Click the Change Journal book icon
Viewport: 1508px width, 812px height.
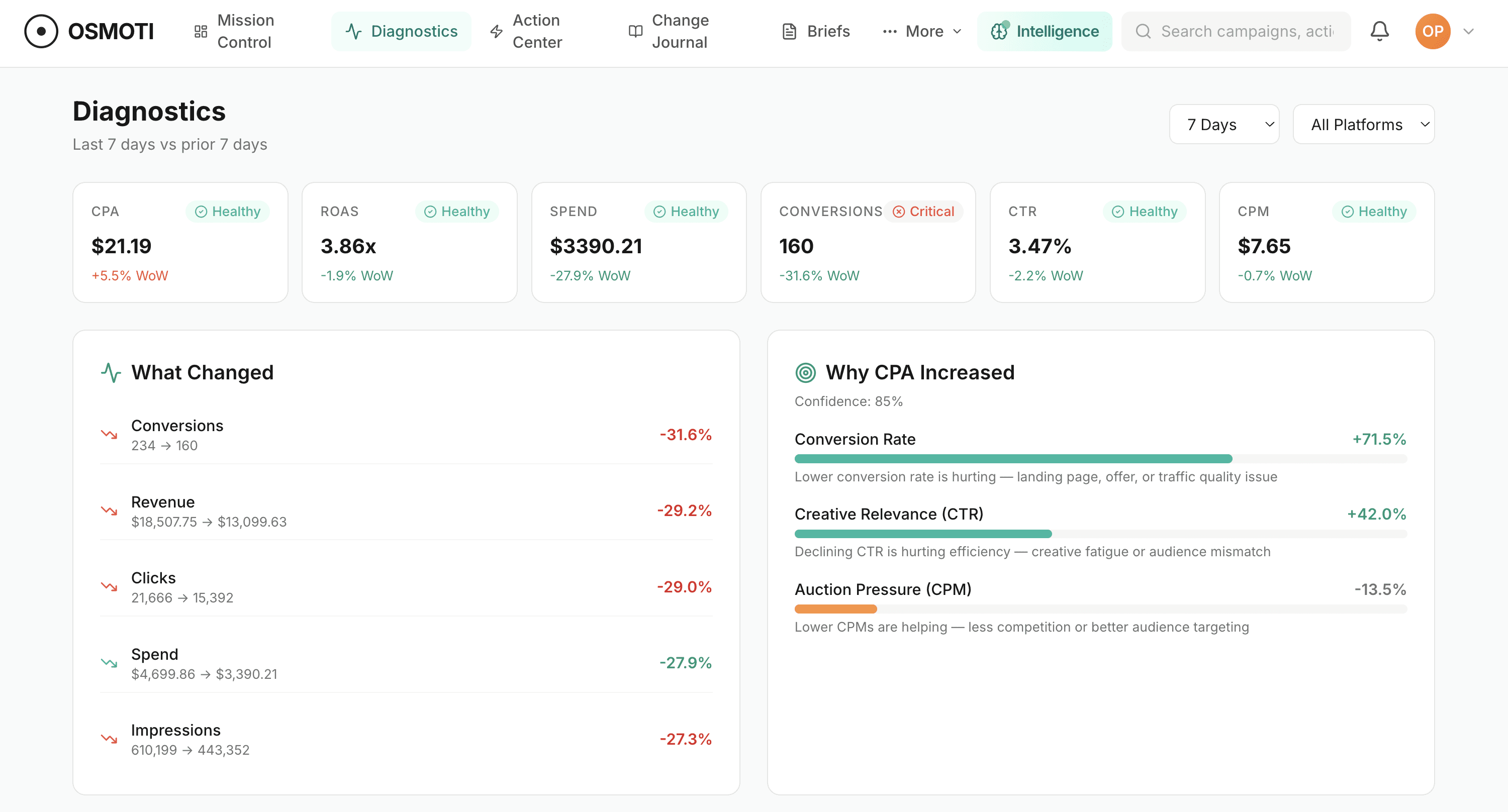[x=635, y=32]
